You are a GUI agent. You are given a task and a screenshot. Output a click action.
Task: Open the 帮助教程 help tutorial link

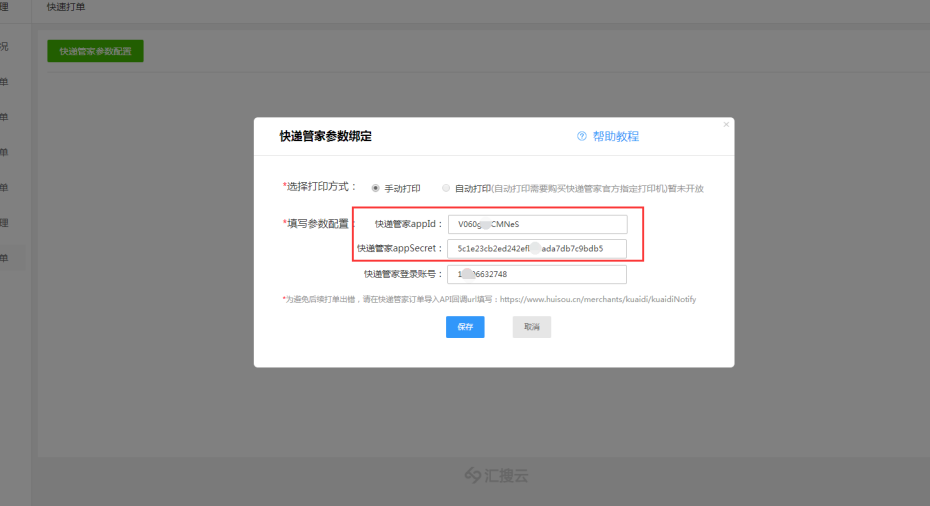(x=615, y=137)
